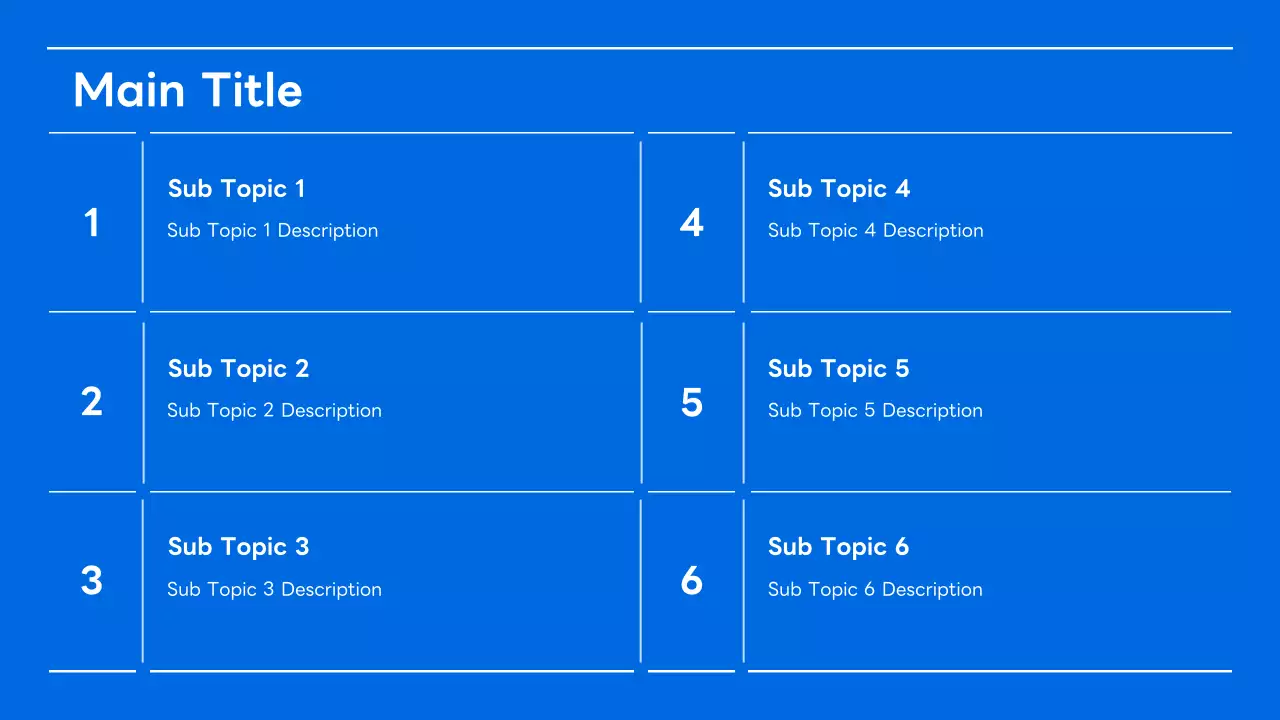
Task: Select the Sub Topic 4 Description text
Action: coord(876,231)
